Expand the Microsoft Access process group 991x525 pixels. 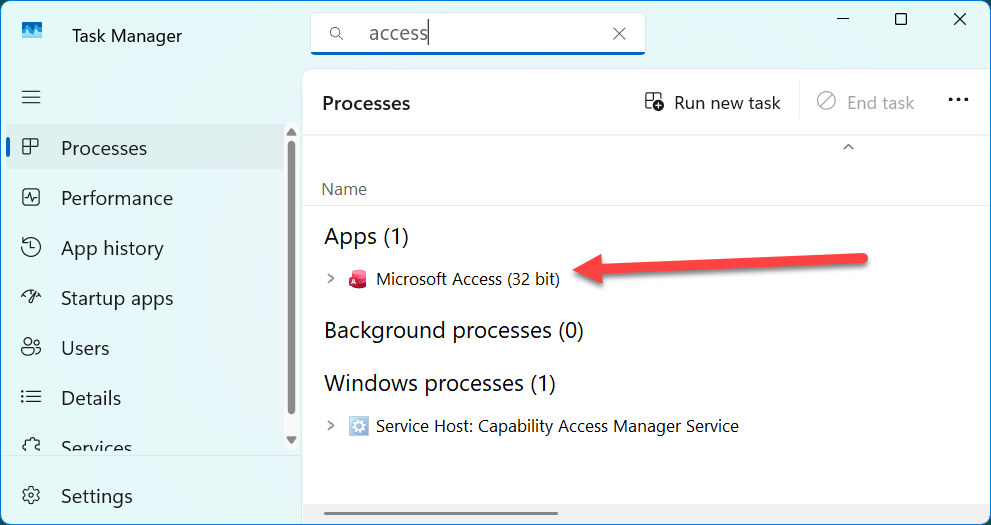330,279
